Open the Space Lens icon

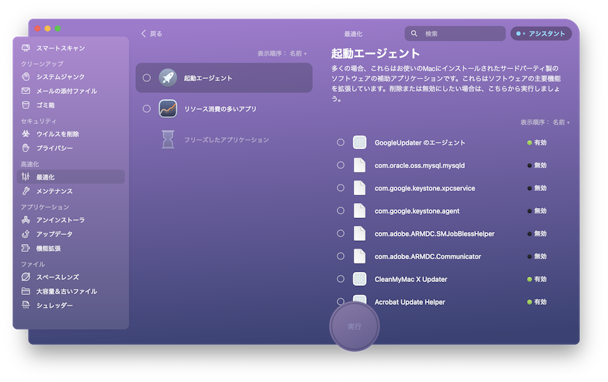26,277
